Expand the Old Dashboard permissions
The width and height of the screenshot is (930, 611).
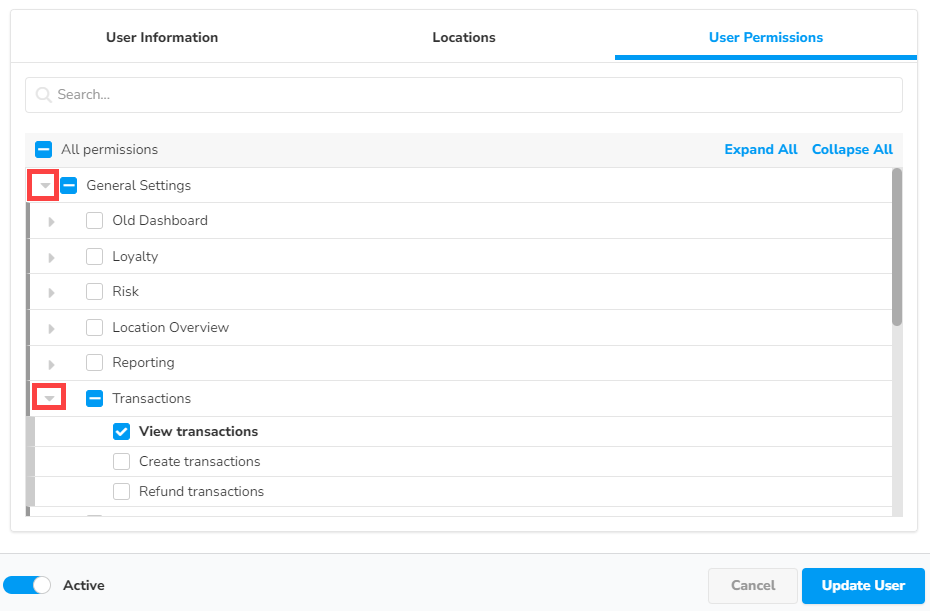[51, 221]
